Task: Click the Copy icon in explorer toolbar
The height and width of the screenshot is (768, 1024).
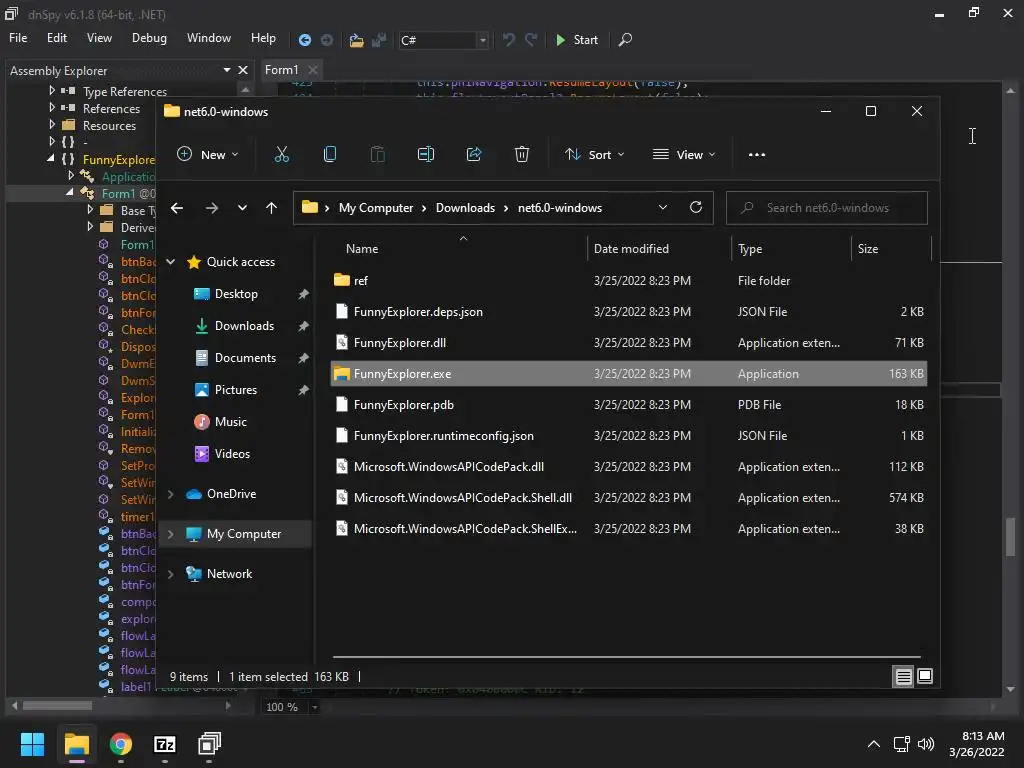Action: (330, 155)
